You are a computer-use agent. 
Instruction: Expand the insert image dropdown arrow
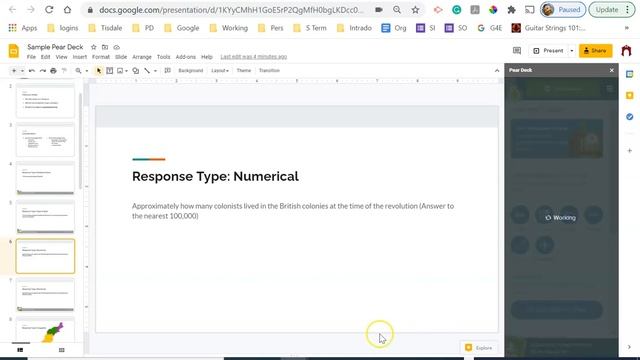click(127, 71)
